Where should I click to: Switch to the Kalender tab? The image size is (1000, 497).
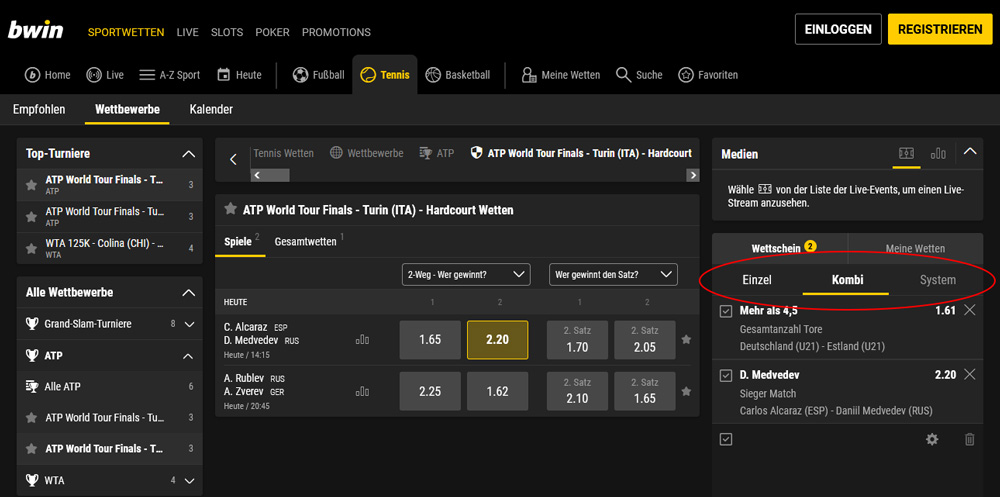(211, 109)
